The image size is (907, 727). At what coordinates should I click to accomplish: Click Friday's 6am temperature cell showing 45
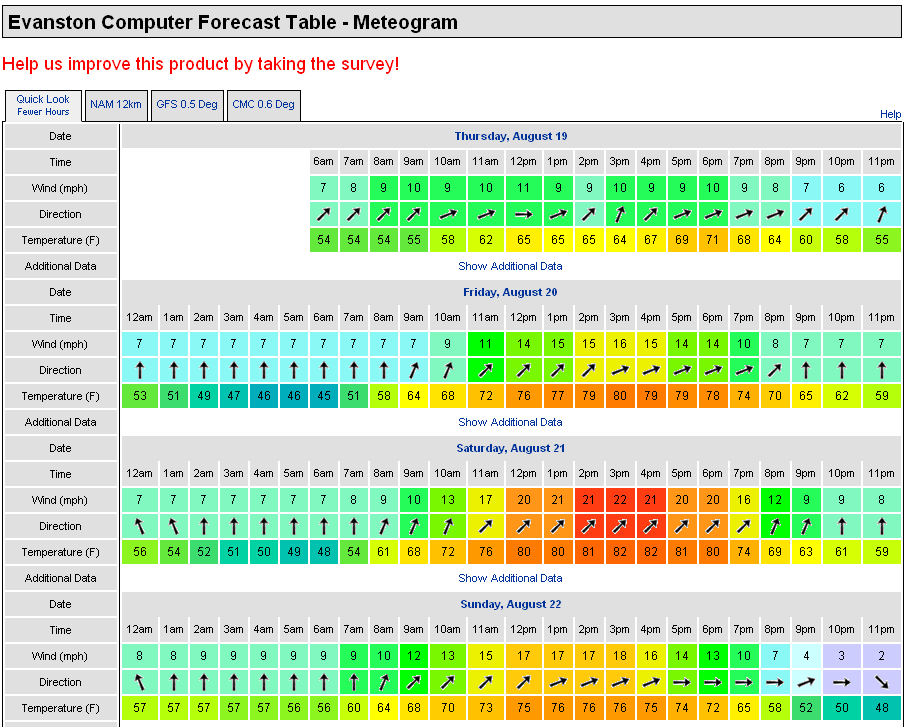pos(323,396)
